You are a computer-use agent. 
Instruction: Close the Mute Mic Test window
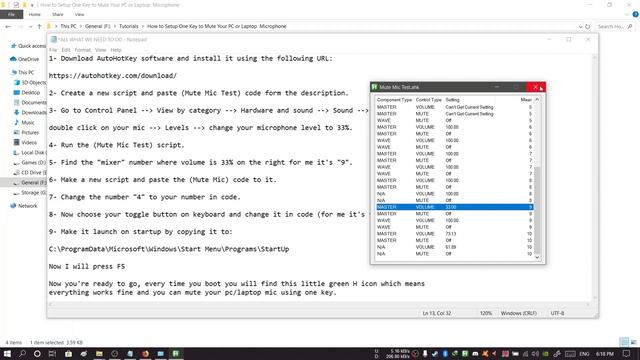click(x=536, y=87)
